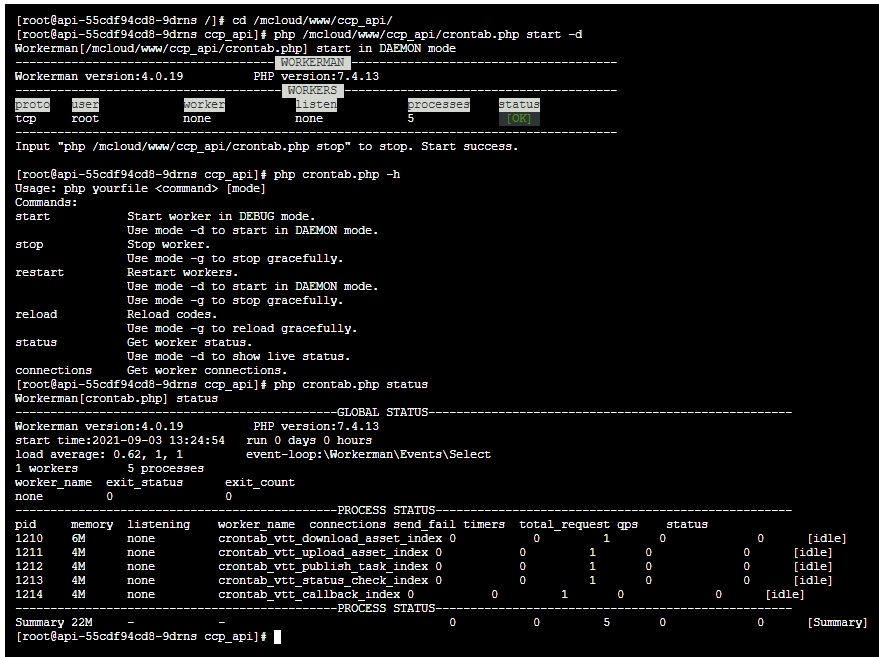Image resolution: width=879 pixels, height=657 pixels.
Task: Click the highlighted WORKERMAN banner label
Action: 314,62
